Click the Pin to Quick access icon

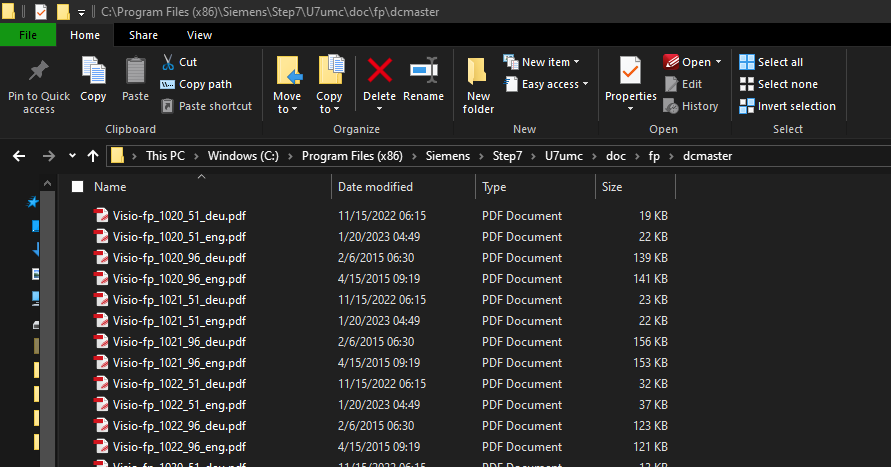tap(39, 73)
